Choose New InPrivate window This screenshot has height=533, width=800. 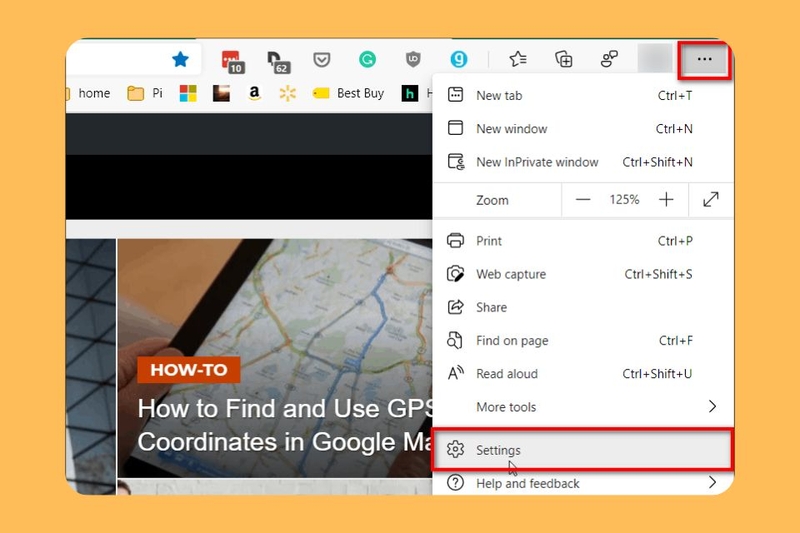coord(583,162)
